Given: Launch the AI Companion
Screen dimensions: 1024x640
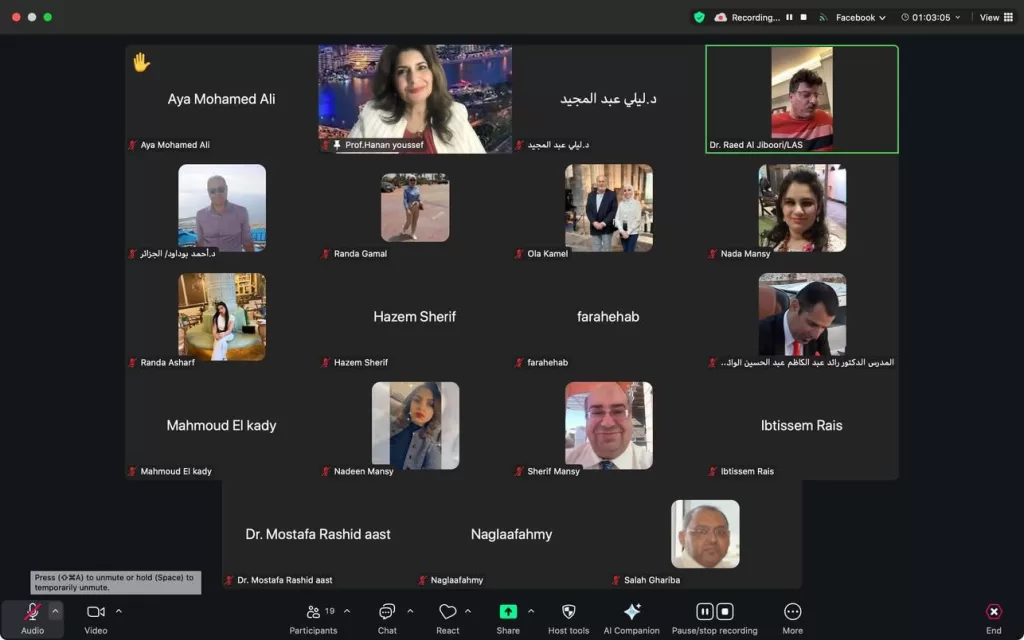Looking at the screenshot, I should pos(631,612).
